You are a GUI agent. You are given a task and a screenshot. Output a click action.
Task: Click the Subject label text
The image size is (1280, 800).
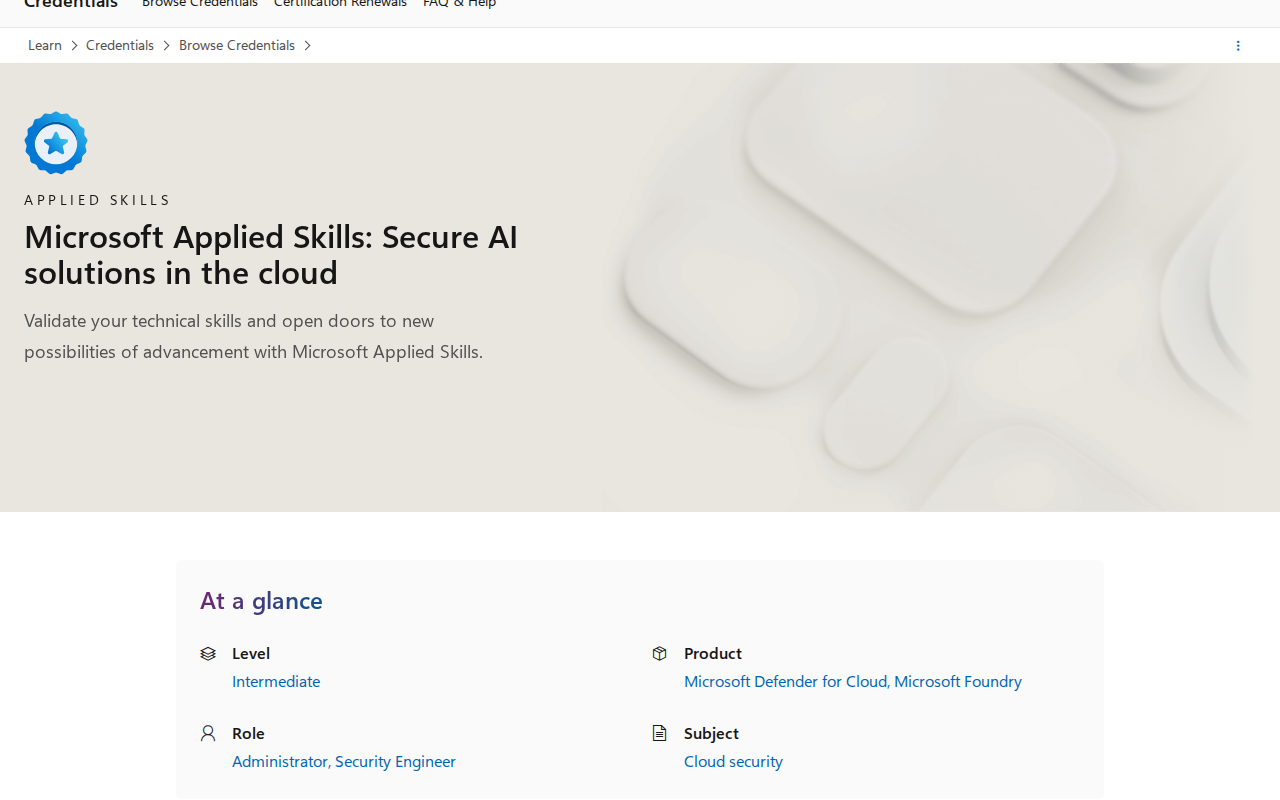click(x=711, y=733)
